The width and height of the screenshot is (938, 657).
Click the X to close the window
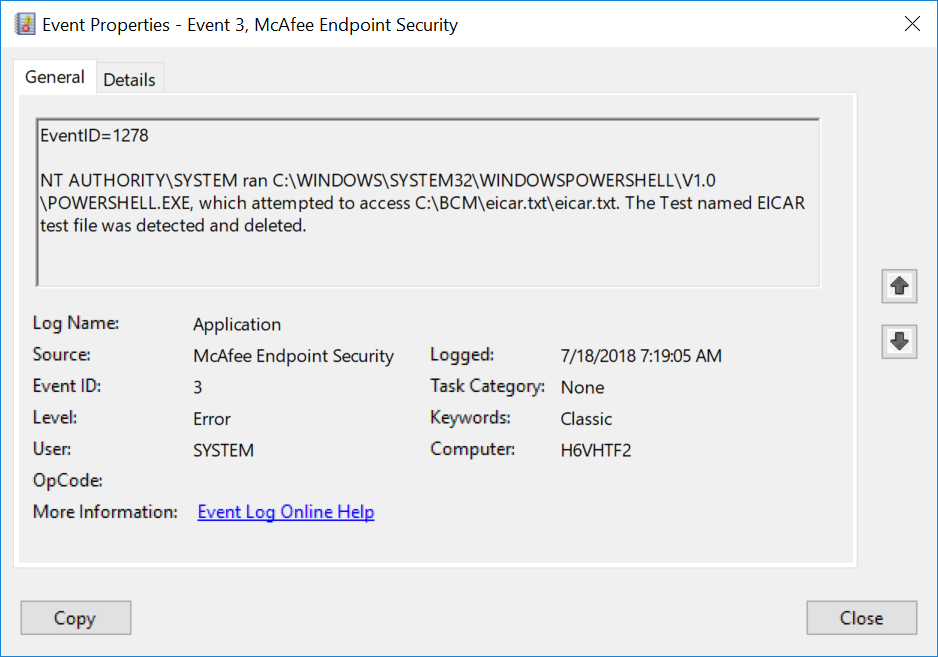point(912,24)
